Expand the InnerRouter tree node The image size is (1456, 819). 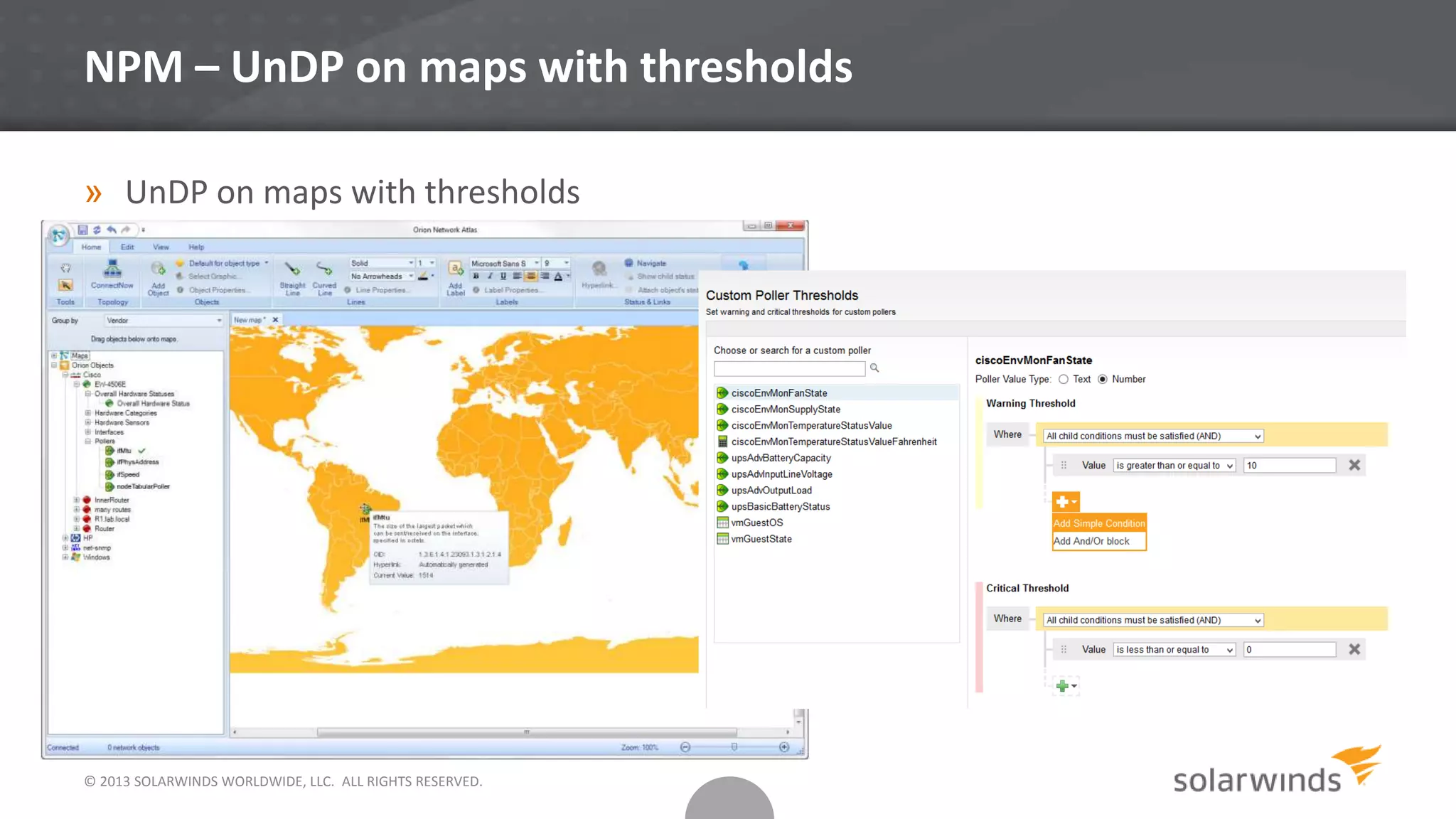77,500
